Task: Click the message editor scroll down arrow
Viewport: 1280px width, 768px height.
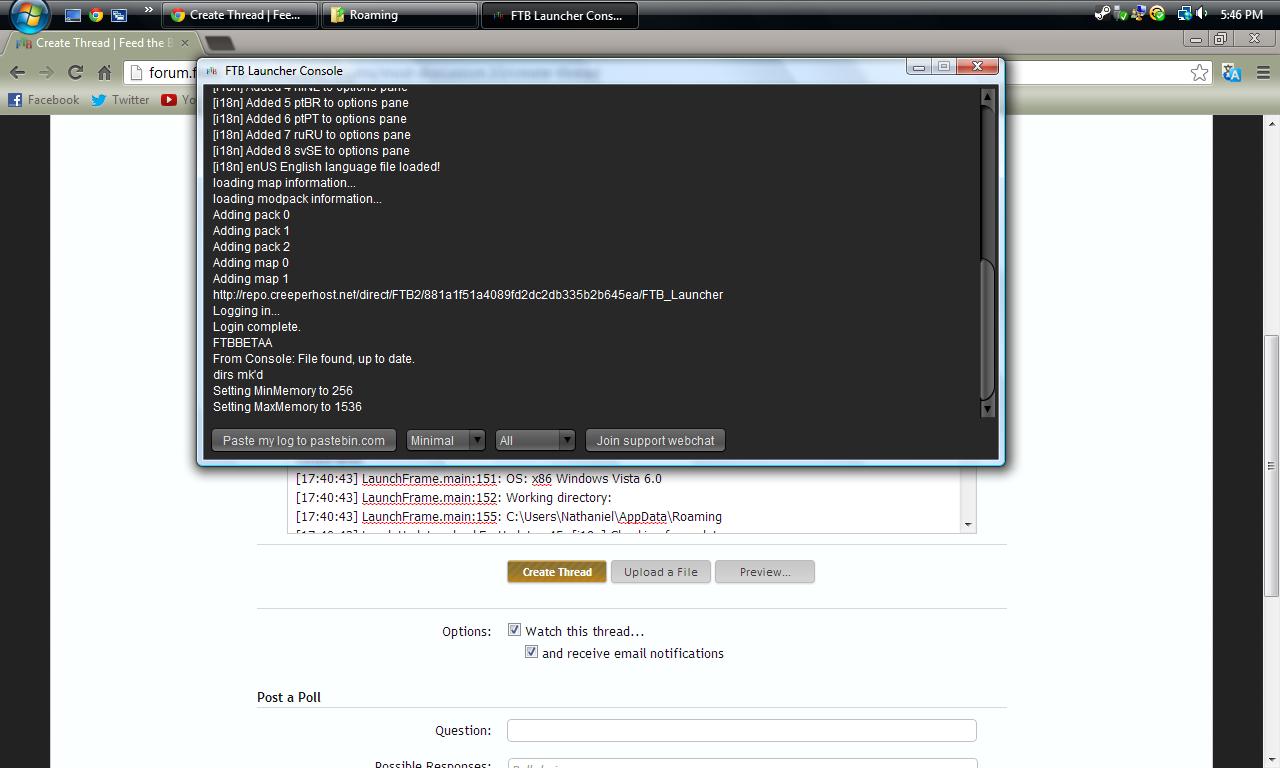Action: (x=967, y=524)
